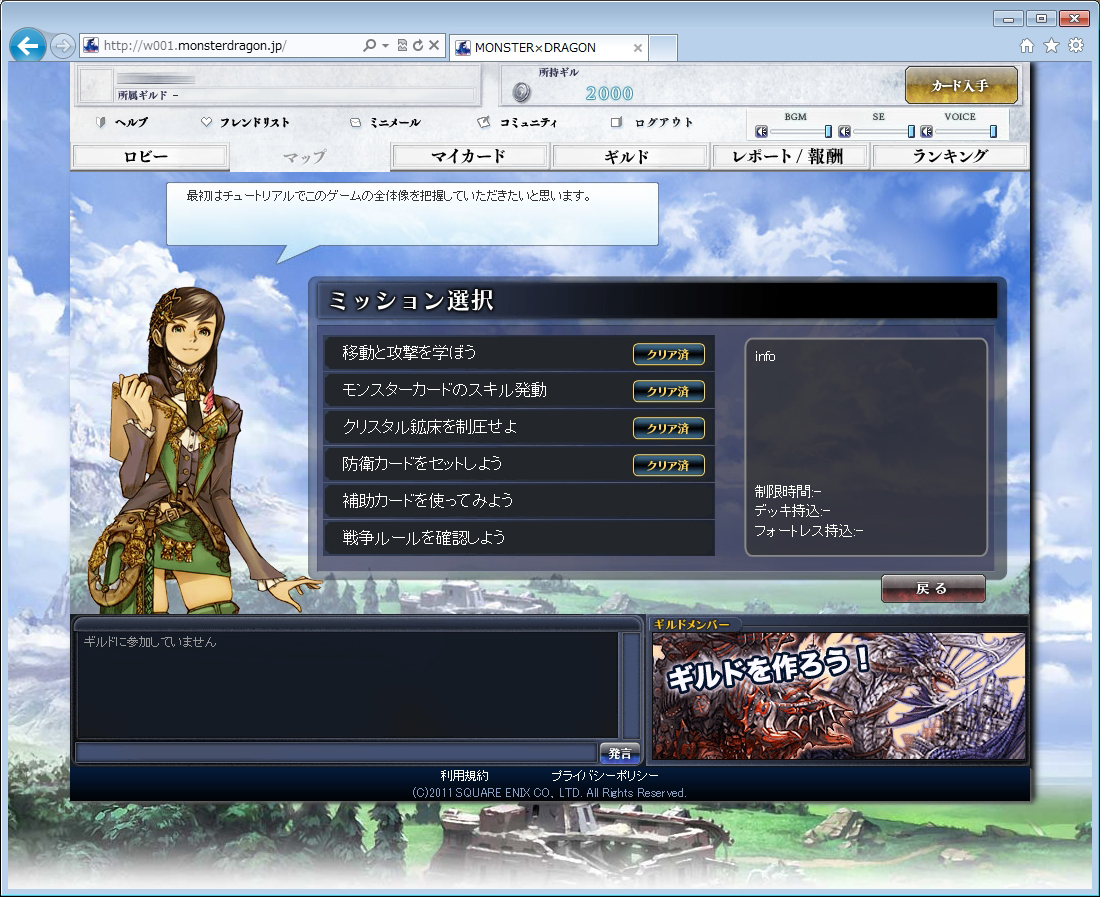Switch to ランキング tab

tap(950, 156)
